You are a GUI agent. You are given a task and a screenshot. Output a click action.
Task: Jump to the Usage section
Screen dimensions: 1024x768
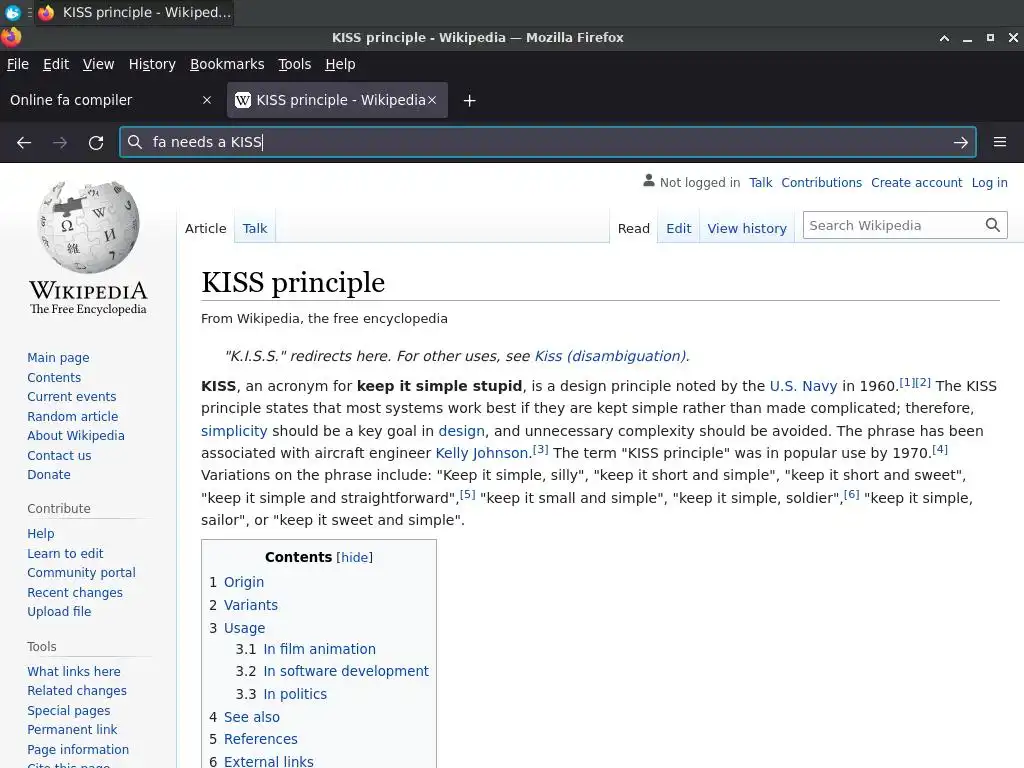[x=244, y=628]
